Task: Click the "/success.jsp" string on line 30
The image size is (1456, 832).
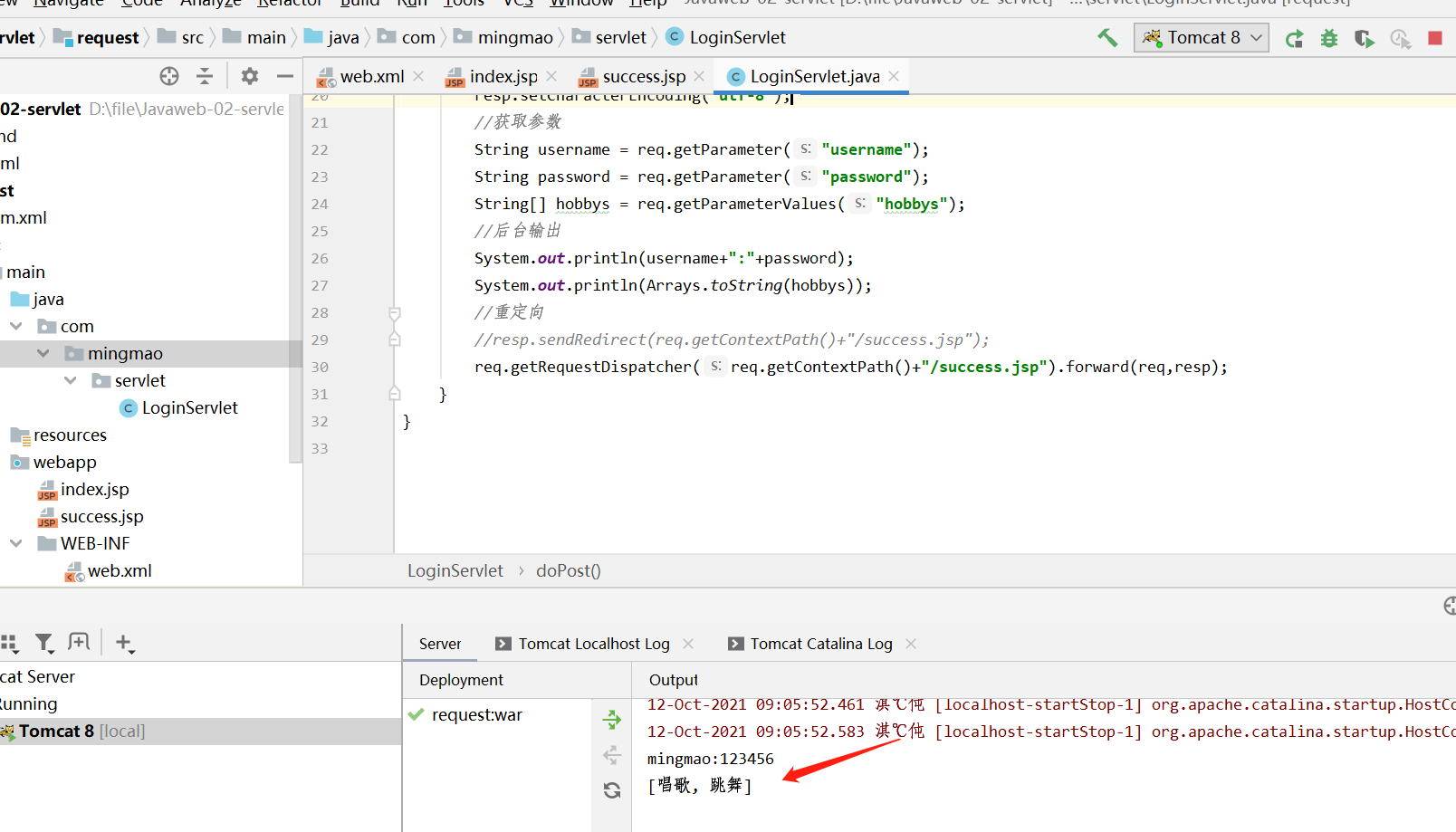Action: pyautogui.click(x=984, y=367)
